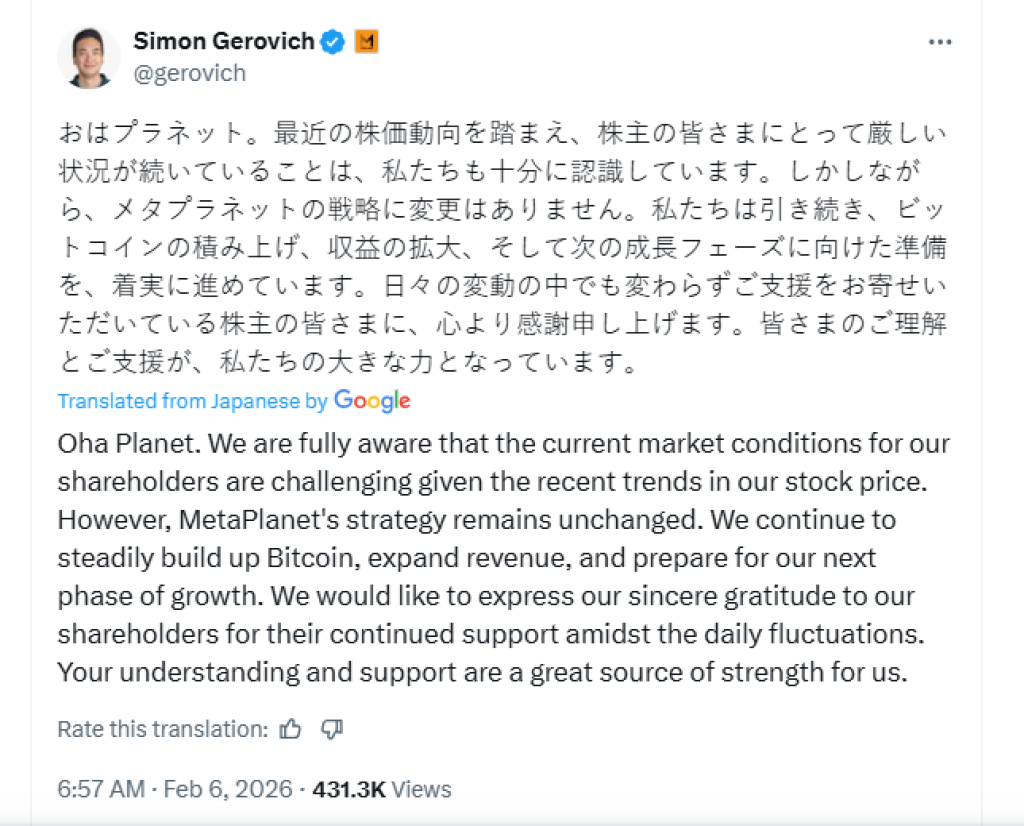Open the @gerovich handle link
This screenshot has width=1024, height=826.
click(189, 73)
